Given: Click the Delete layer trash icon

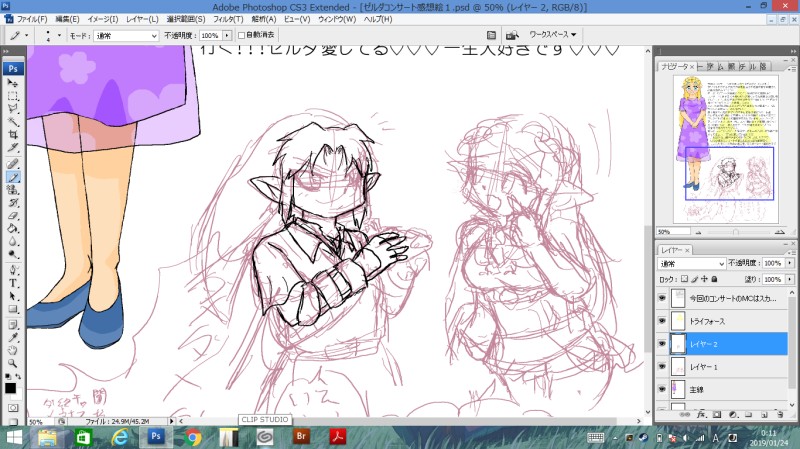Looking at the screenshot, I should coord(780,415).
